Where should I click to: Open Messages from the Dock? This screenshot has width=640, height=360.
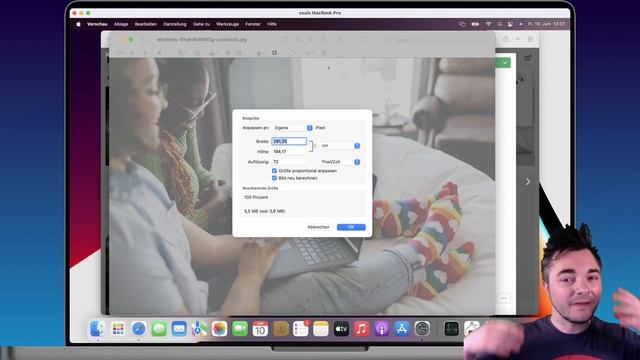(159, 329)
